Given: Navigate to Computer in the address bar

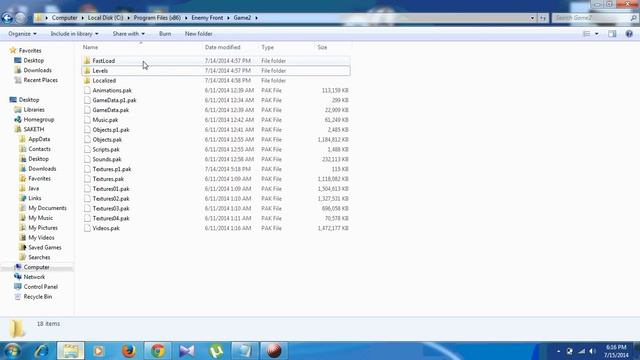Looking at the screenshot, I should [64, 18].
